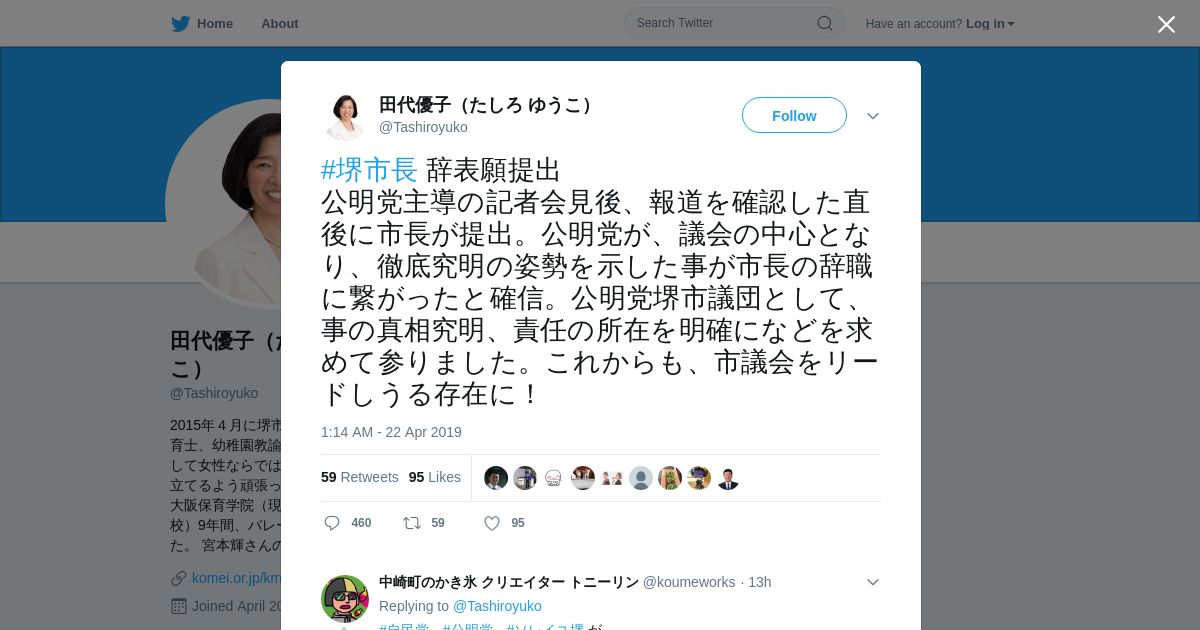
Task: Expand the reply's more-options chevron
Action: coord(873,582)
